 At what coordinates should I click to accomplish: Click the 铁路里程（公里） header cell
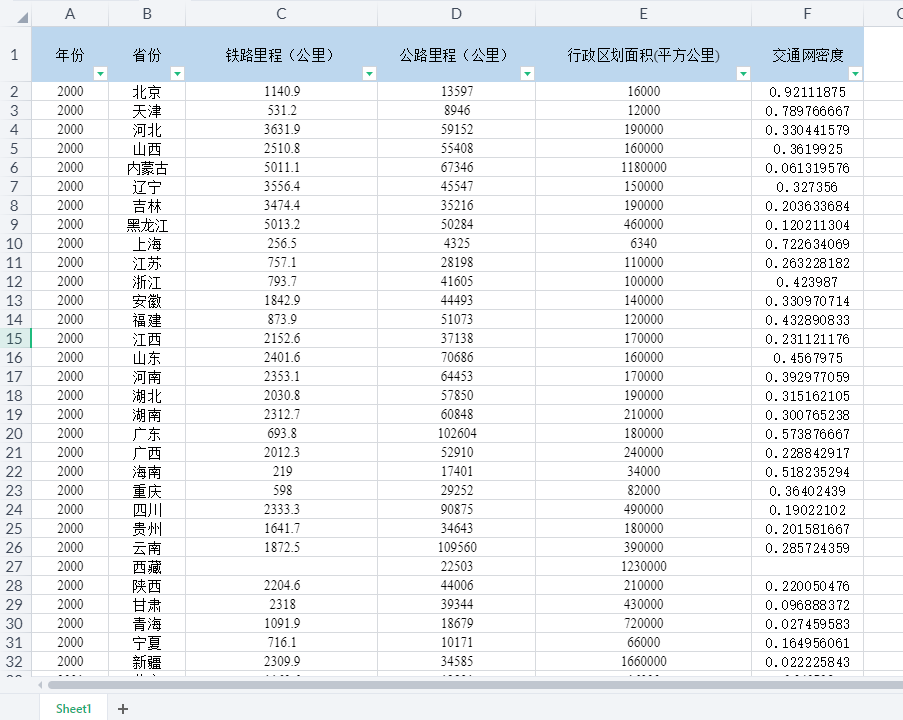point(280,55)
